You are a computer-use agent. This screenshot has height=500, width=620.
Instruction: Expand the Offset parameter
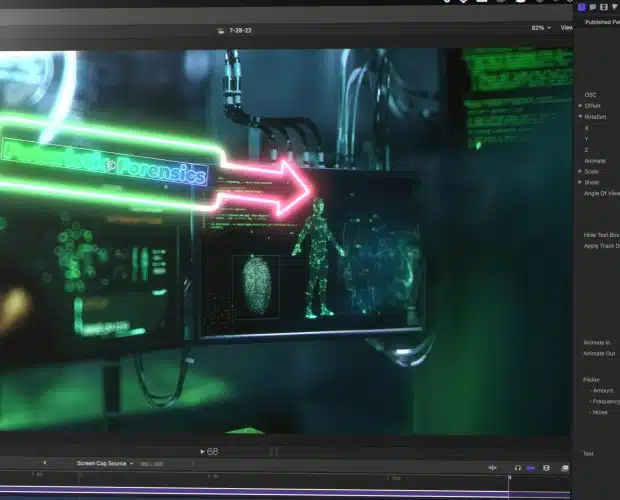click(580, 106)
